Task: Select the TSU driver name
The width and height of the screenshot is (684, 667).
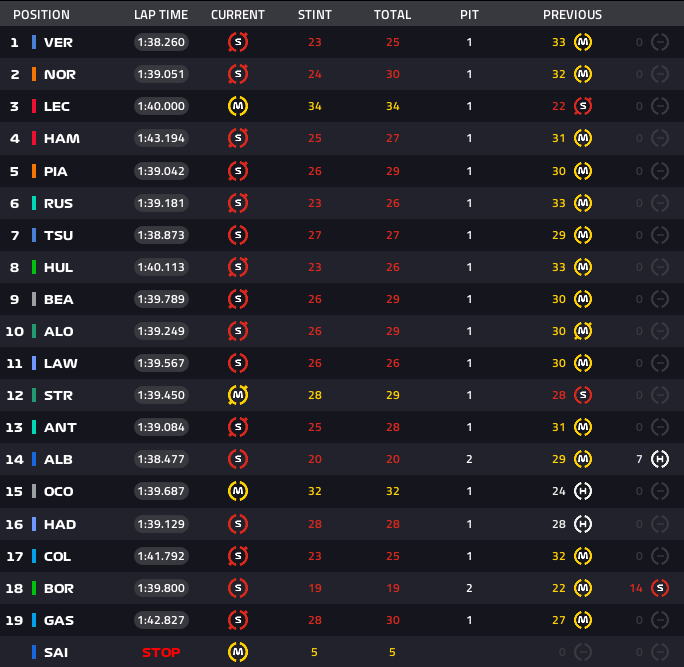Action: click(x=58, y=235)
